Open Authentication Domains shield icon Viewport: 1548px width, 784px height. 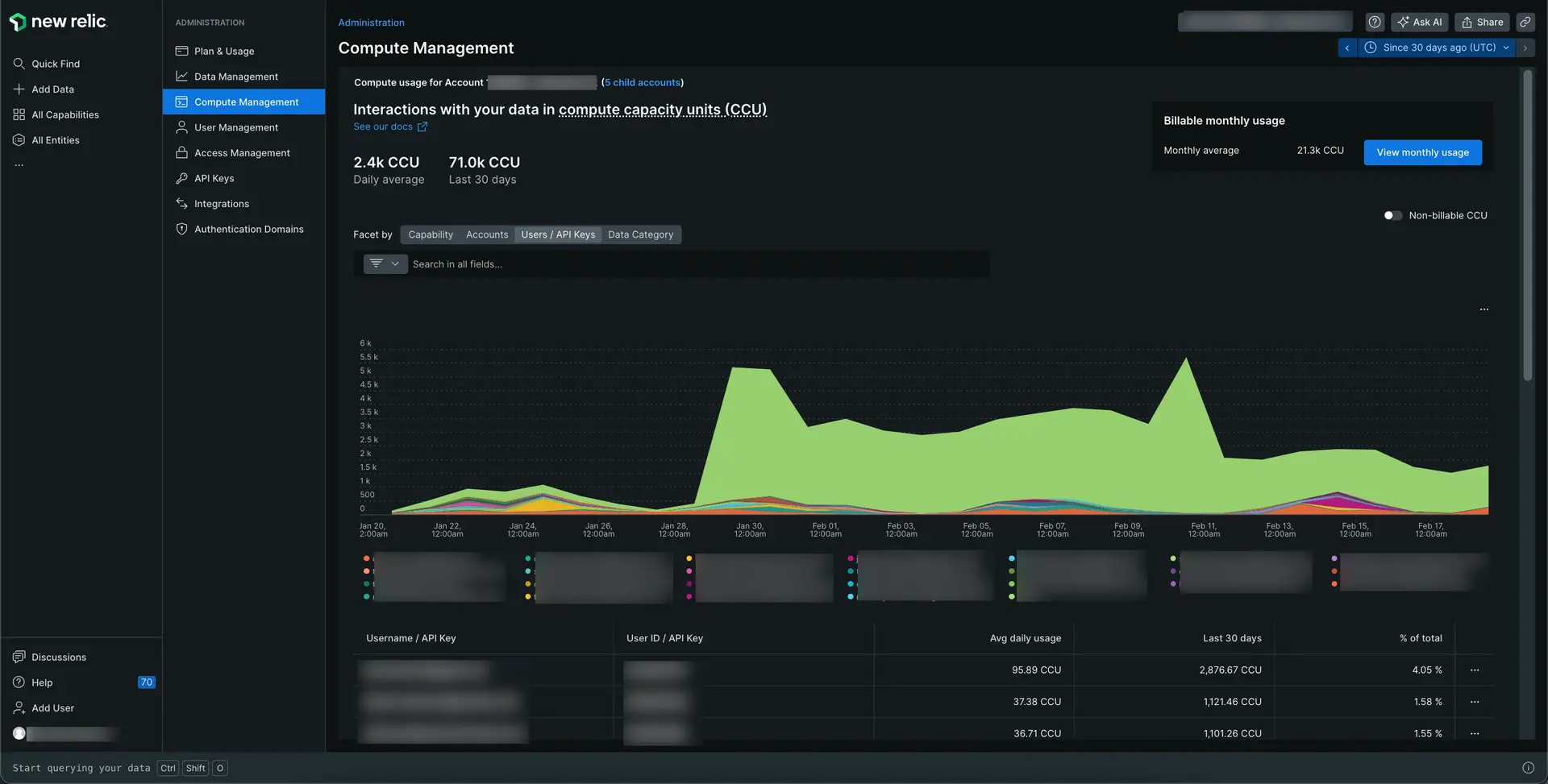pos(181,229)
